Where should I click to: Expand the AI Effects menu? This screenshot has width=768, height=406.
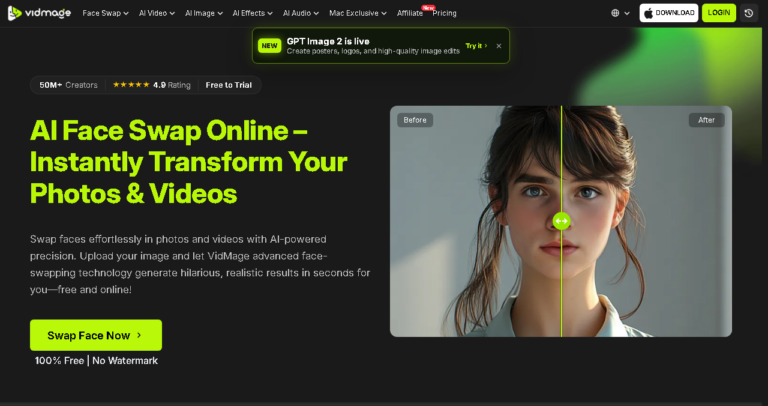click(x=253, y=13)
